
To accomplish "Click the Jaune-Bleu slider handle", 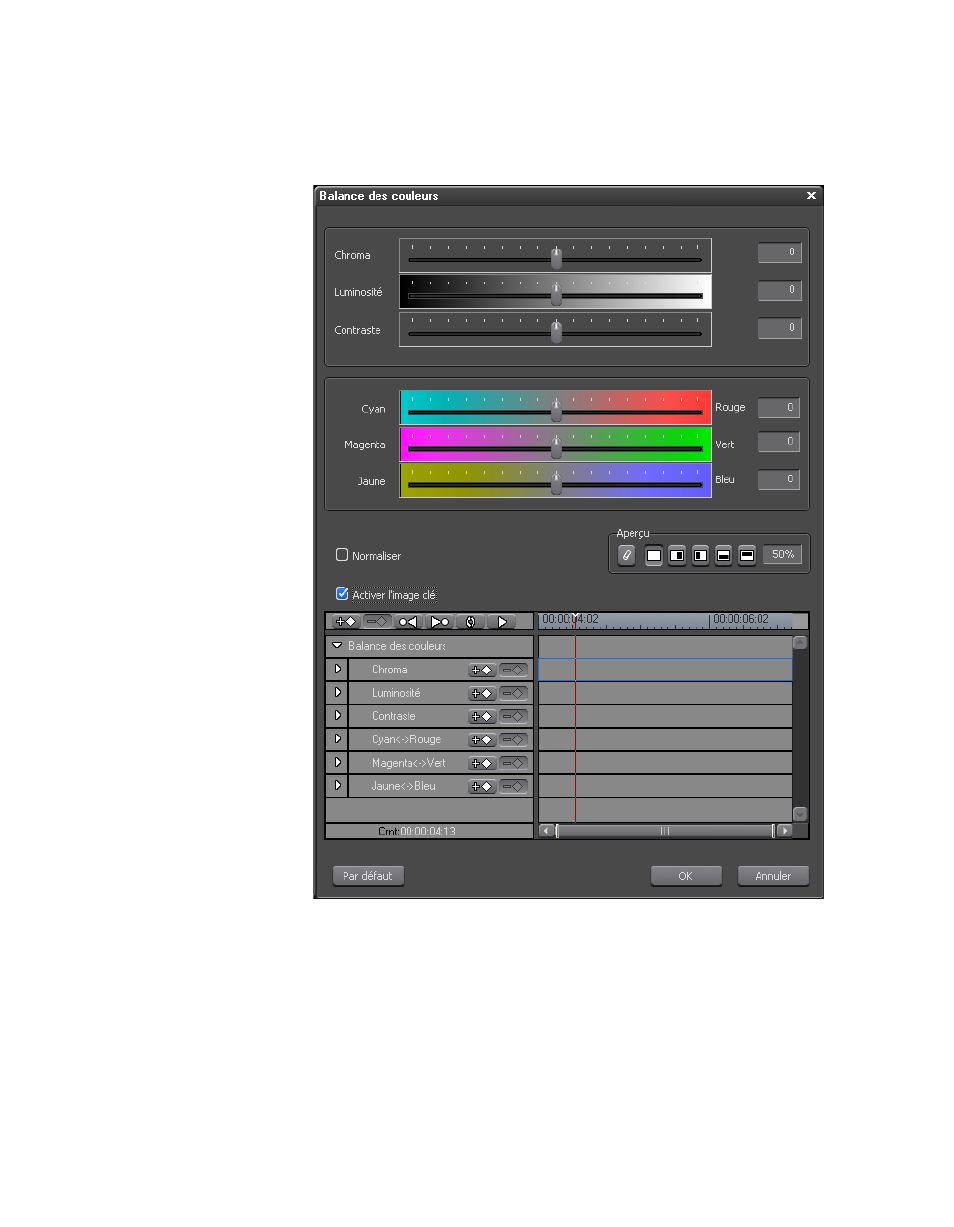I will pos(557,484).
